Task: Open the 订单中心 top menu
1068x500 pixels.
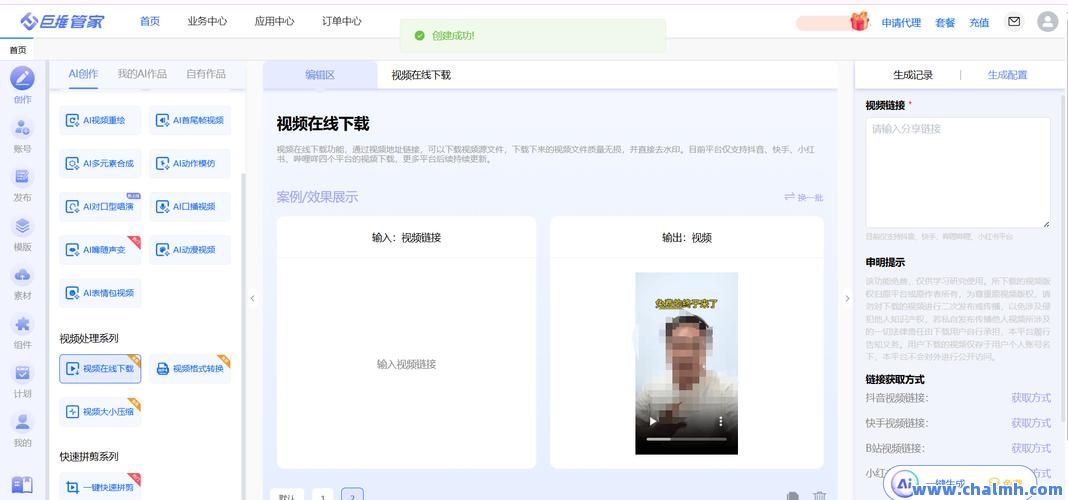Action: (342, 21)
